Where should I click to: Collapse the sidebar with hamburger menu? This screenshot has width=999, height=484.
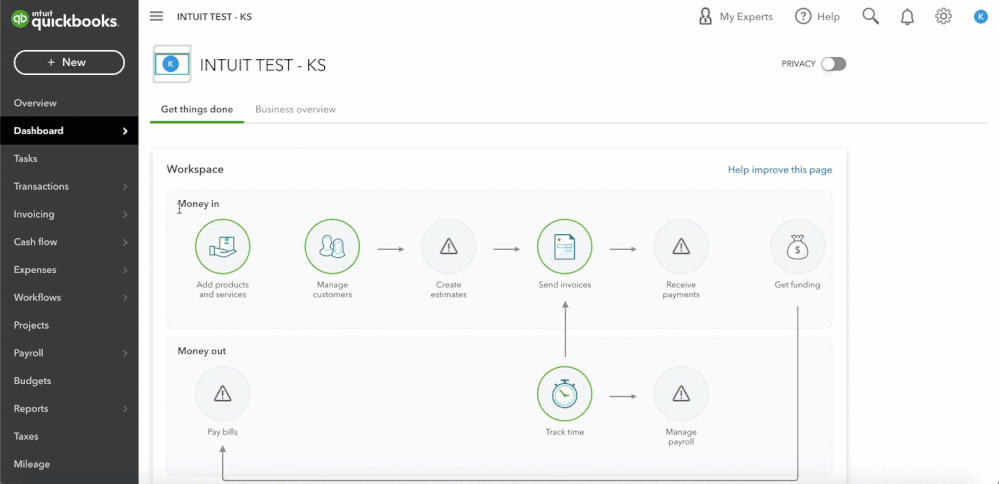point(156,17)
